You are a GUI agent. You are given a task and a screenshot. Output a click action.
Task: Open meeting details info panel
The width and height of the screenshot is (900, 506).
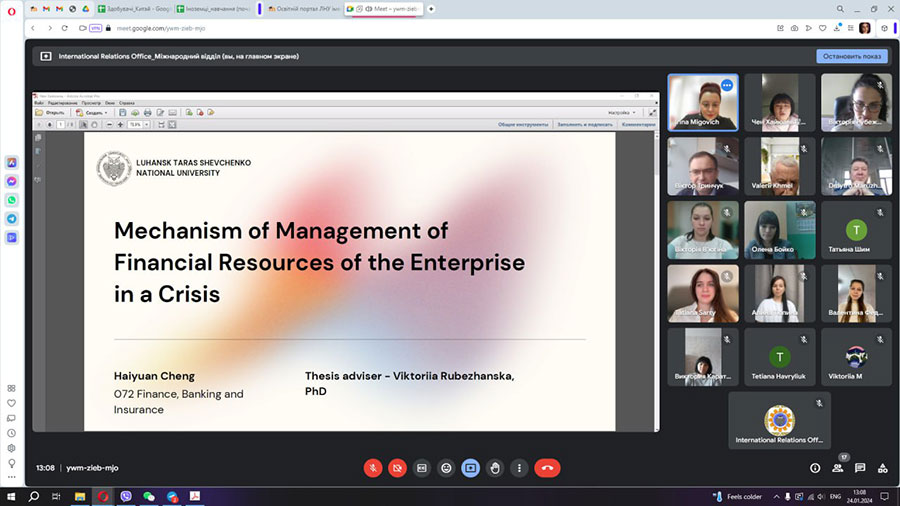815,467
